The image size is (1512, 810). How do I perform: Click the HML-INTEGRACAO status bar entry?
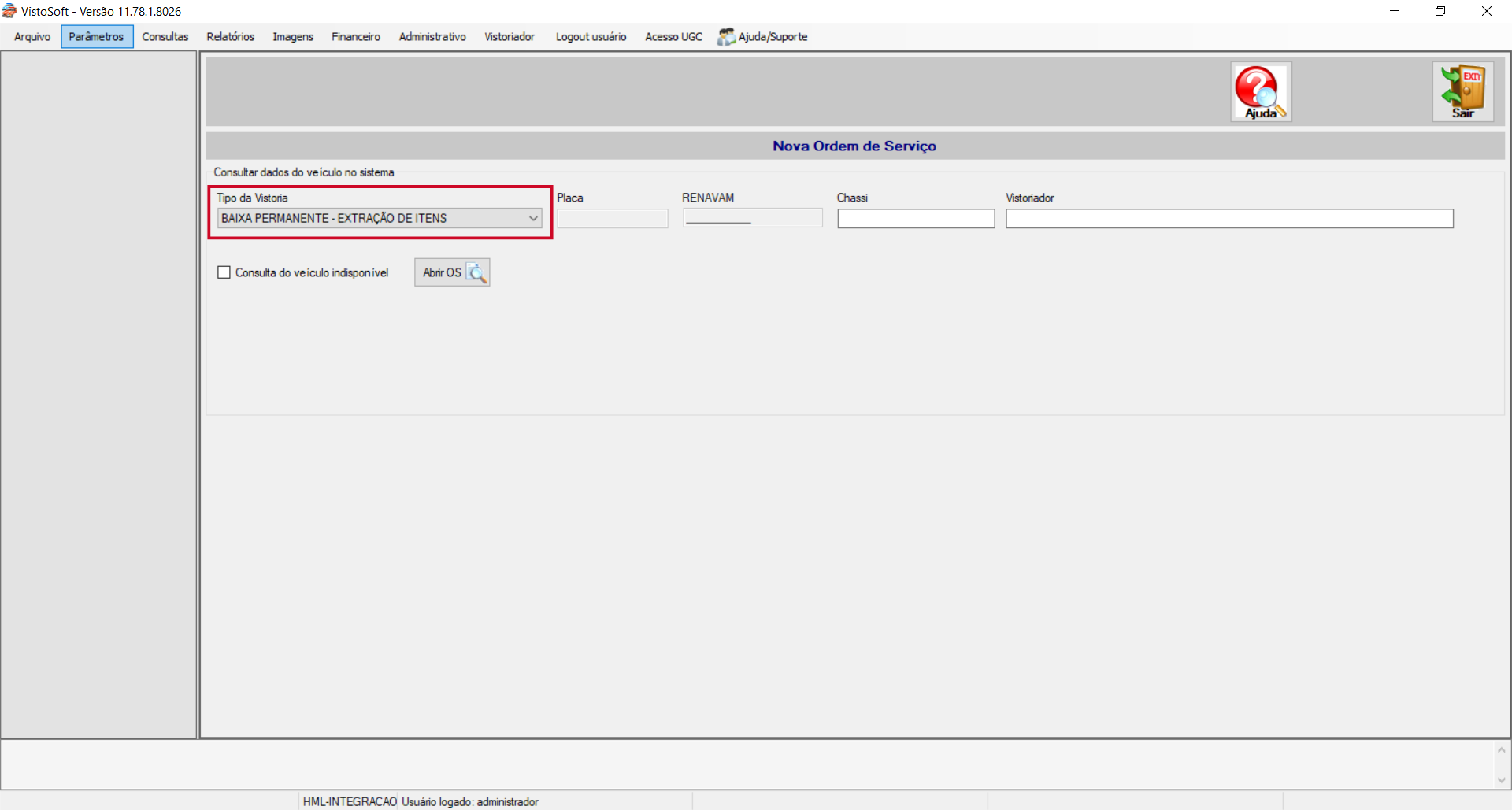(350, 801)
